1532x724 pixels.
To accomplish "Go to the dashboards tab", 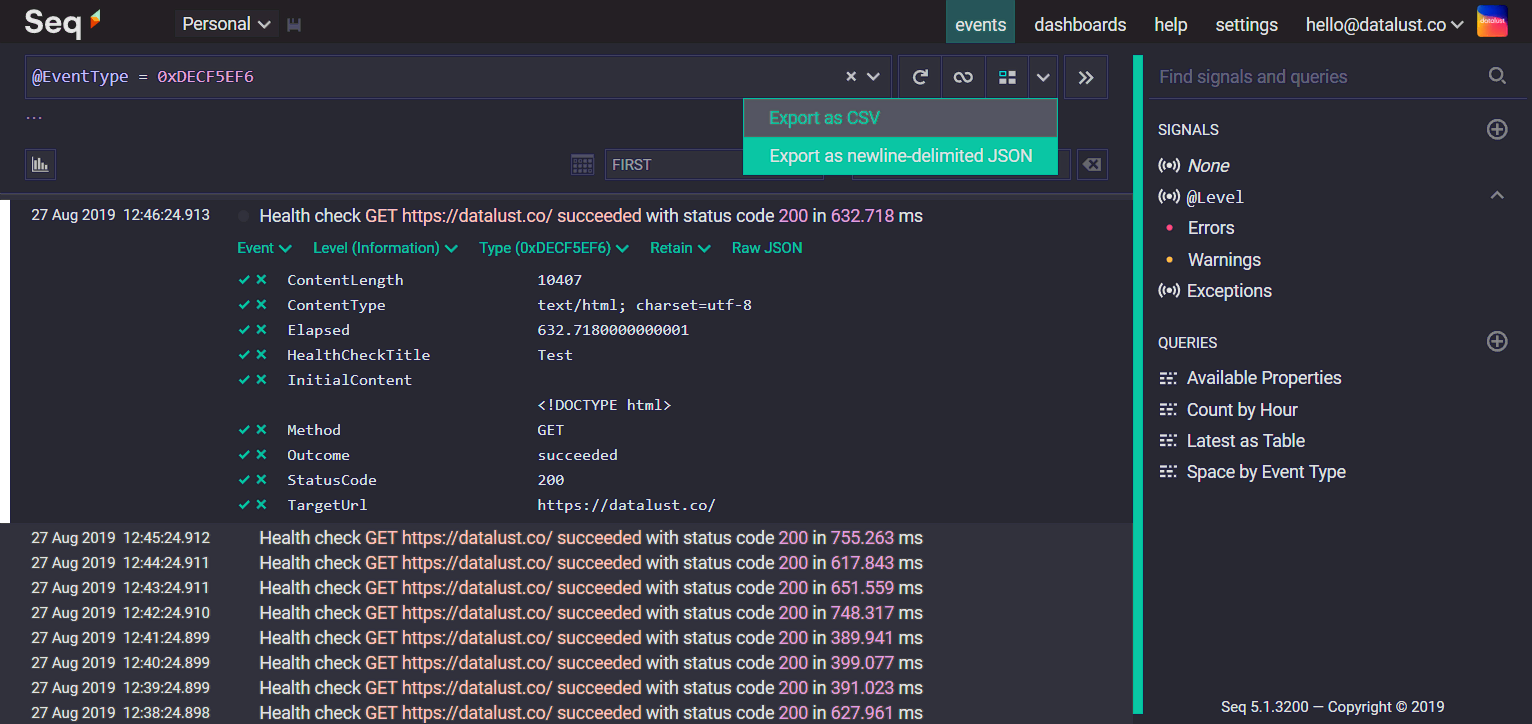I will coord(1080,25).
